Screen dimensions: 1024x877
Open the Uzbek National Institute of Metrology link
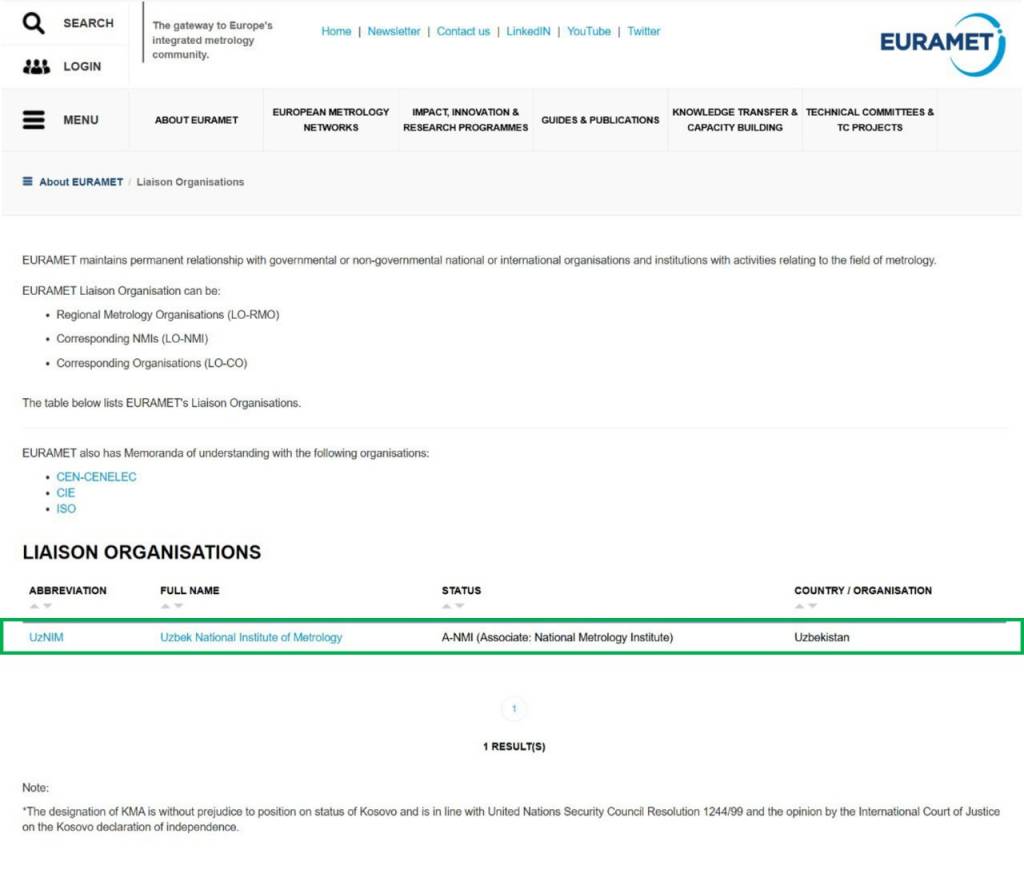click(x=251, y=637)
